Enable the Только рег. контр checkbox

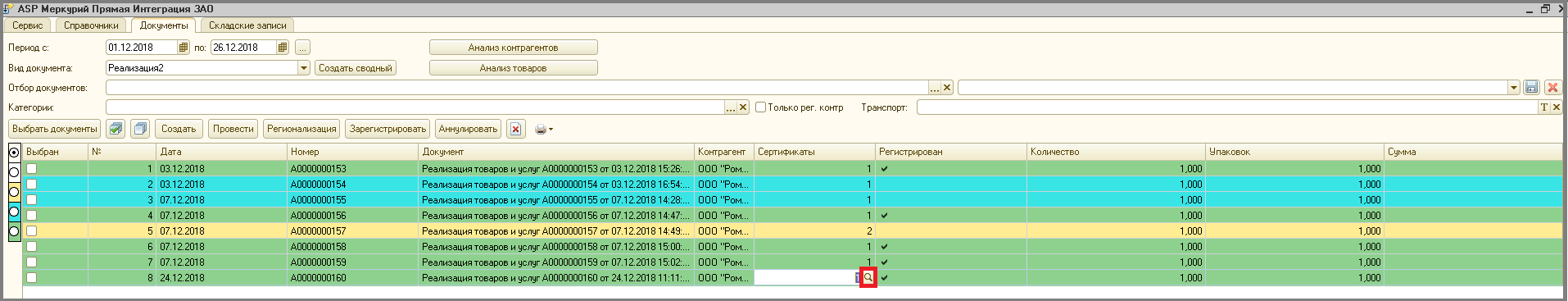click(x=760, y=107)
